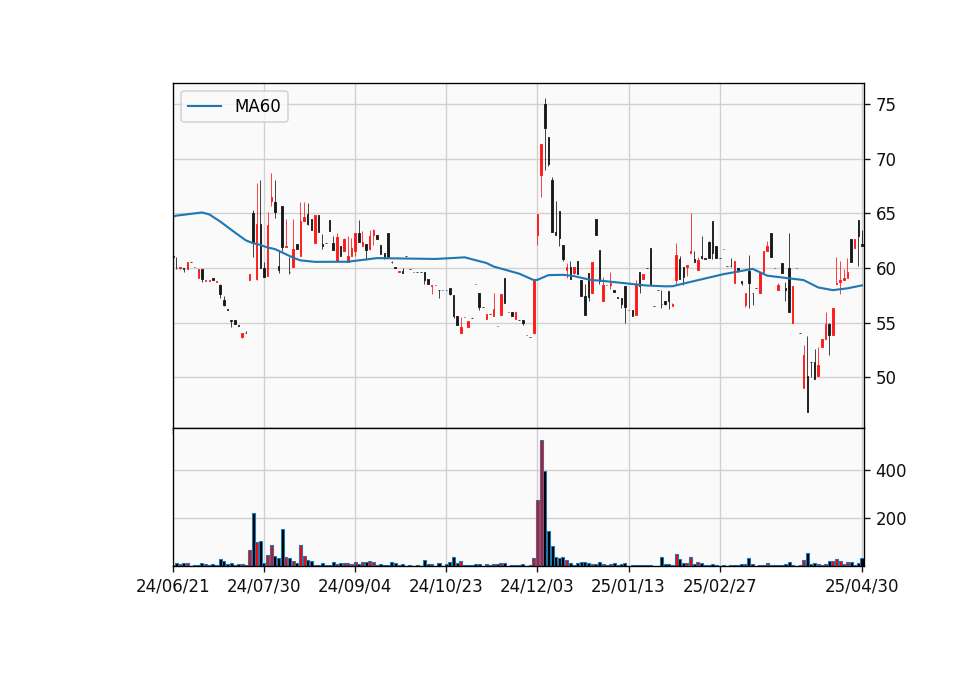Click the 24/07/30 date label
This screenshot has height=690, width=960.
click(264, 586)
